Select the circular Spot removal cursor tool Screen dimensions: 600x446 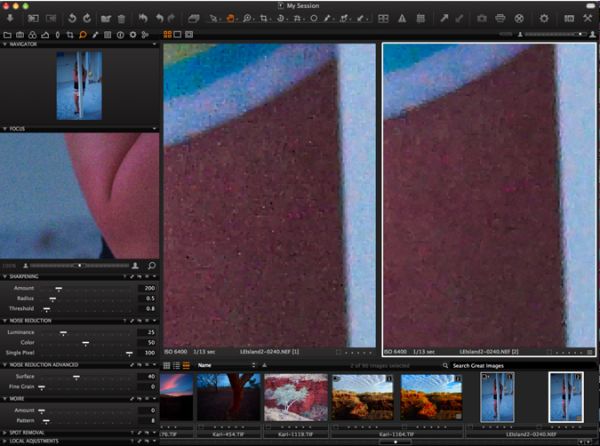314,18
